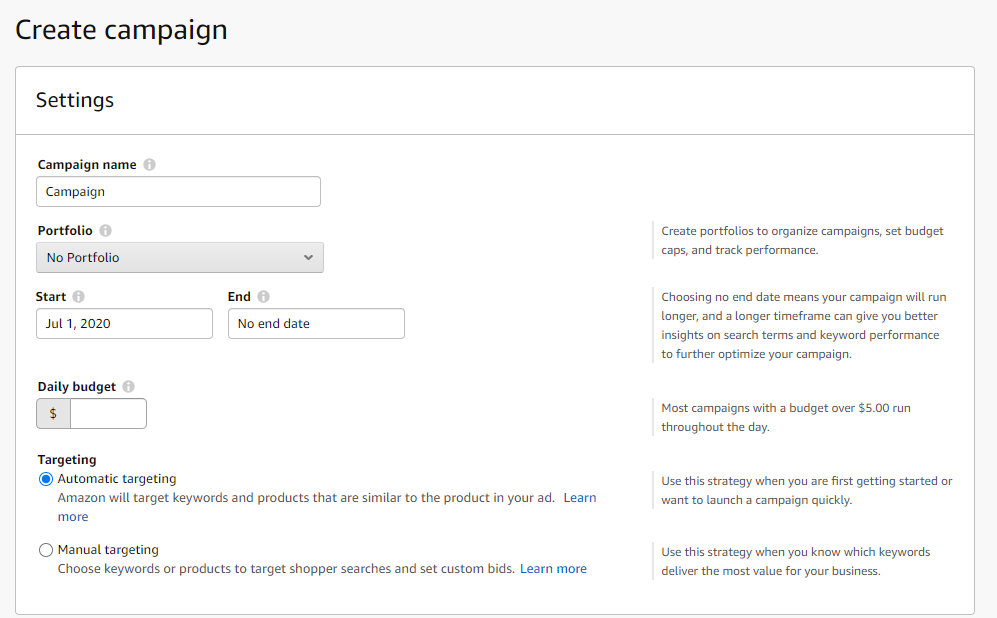Select the Automatic targeting radio button

(46, 479)
